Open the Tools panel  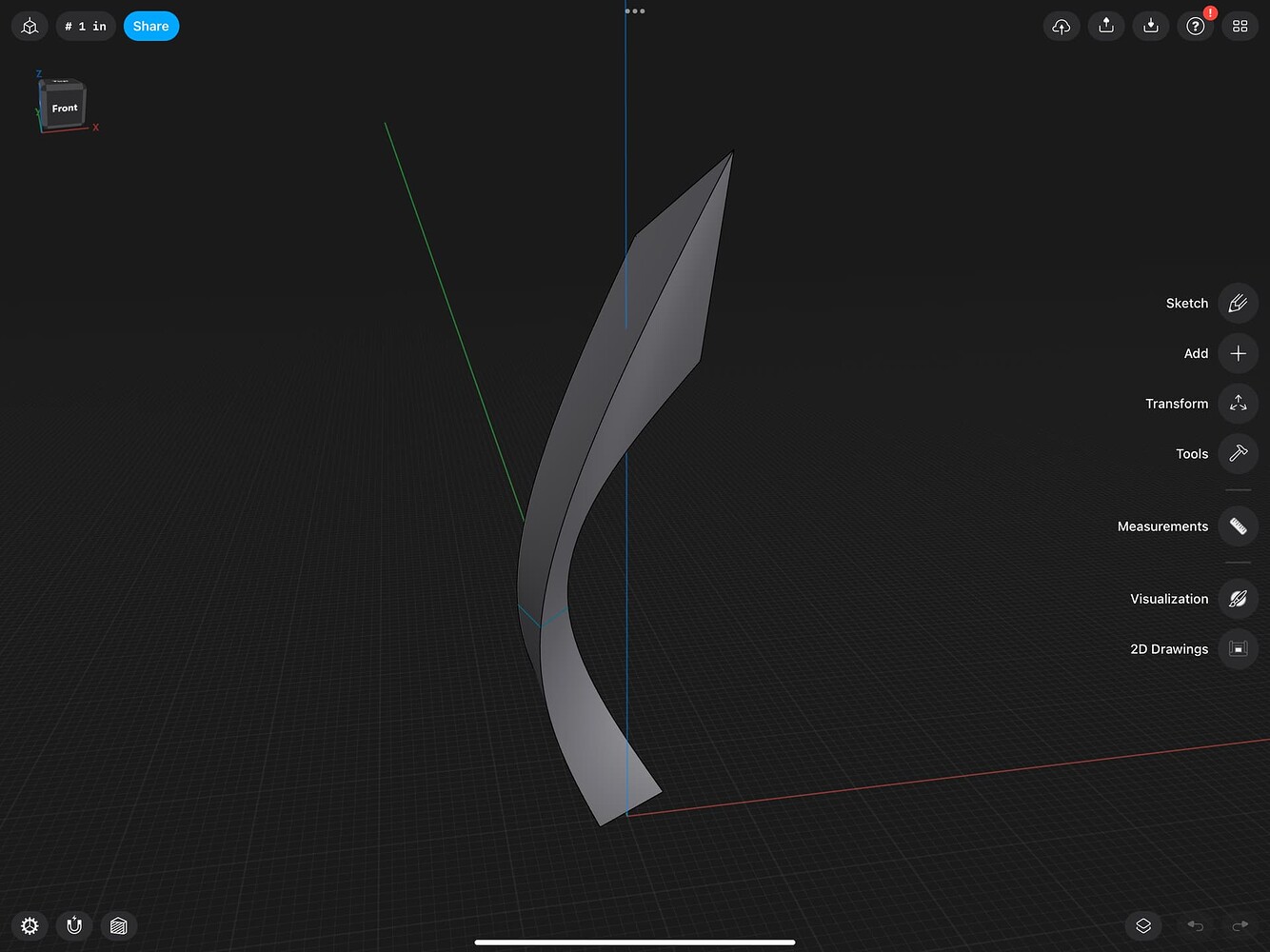[1238, 454]
